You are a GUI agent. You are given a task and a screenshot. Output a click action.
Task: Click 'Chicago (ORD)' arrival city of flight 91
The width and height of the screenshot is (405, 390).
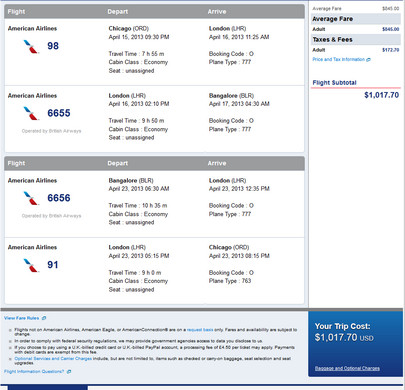(229, 247)
